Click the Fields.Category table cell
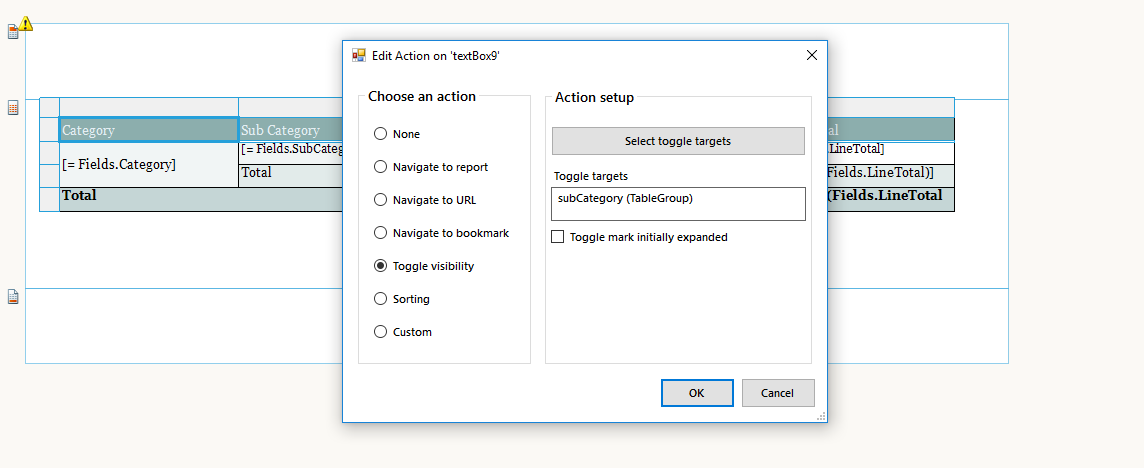 tap(148, 164)
